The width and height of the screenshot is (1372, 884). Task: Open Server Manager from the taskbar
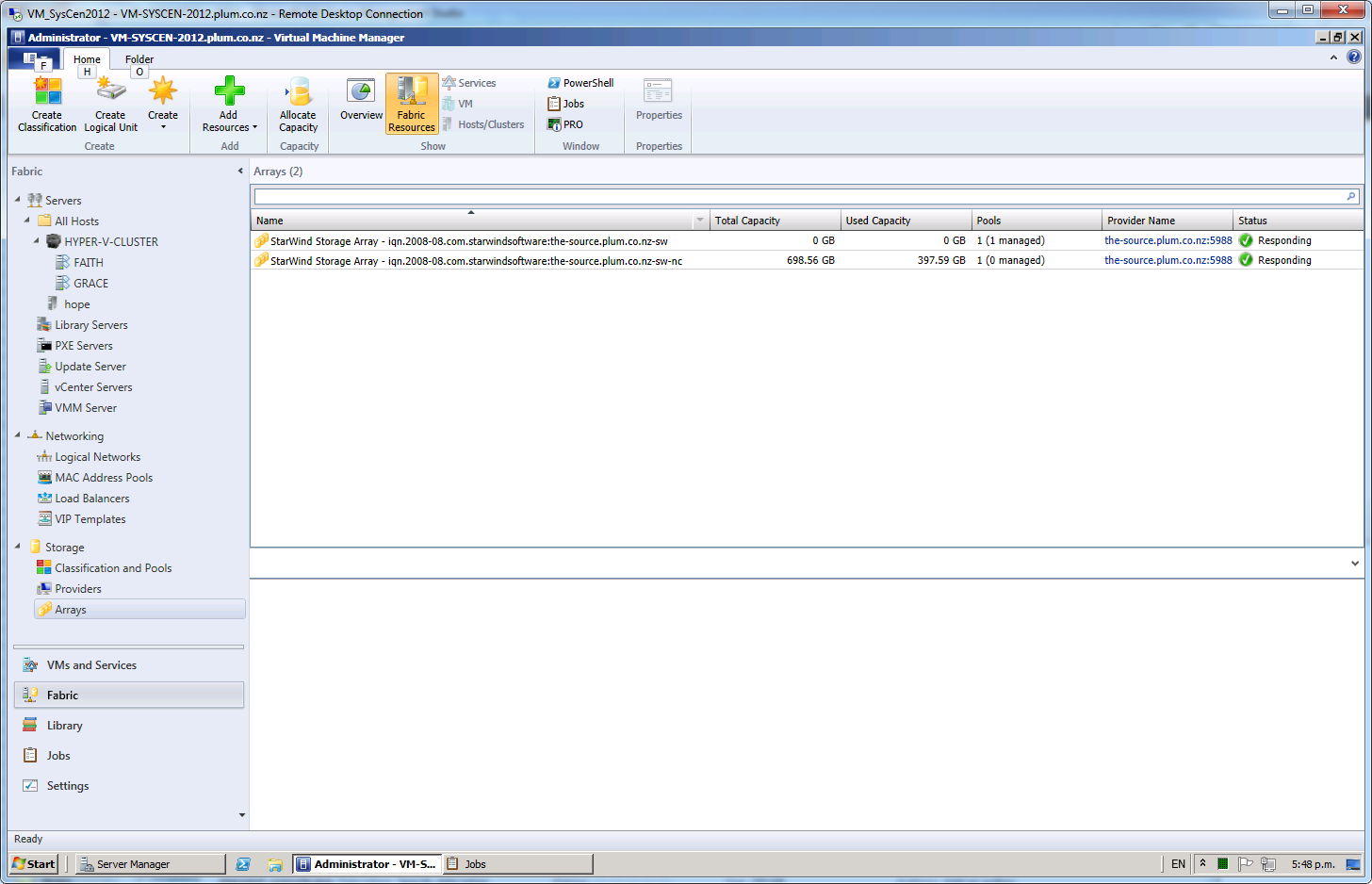[150, 863]
